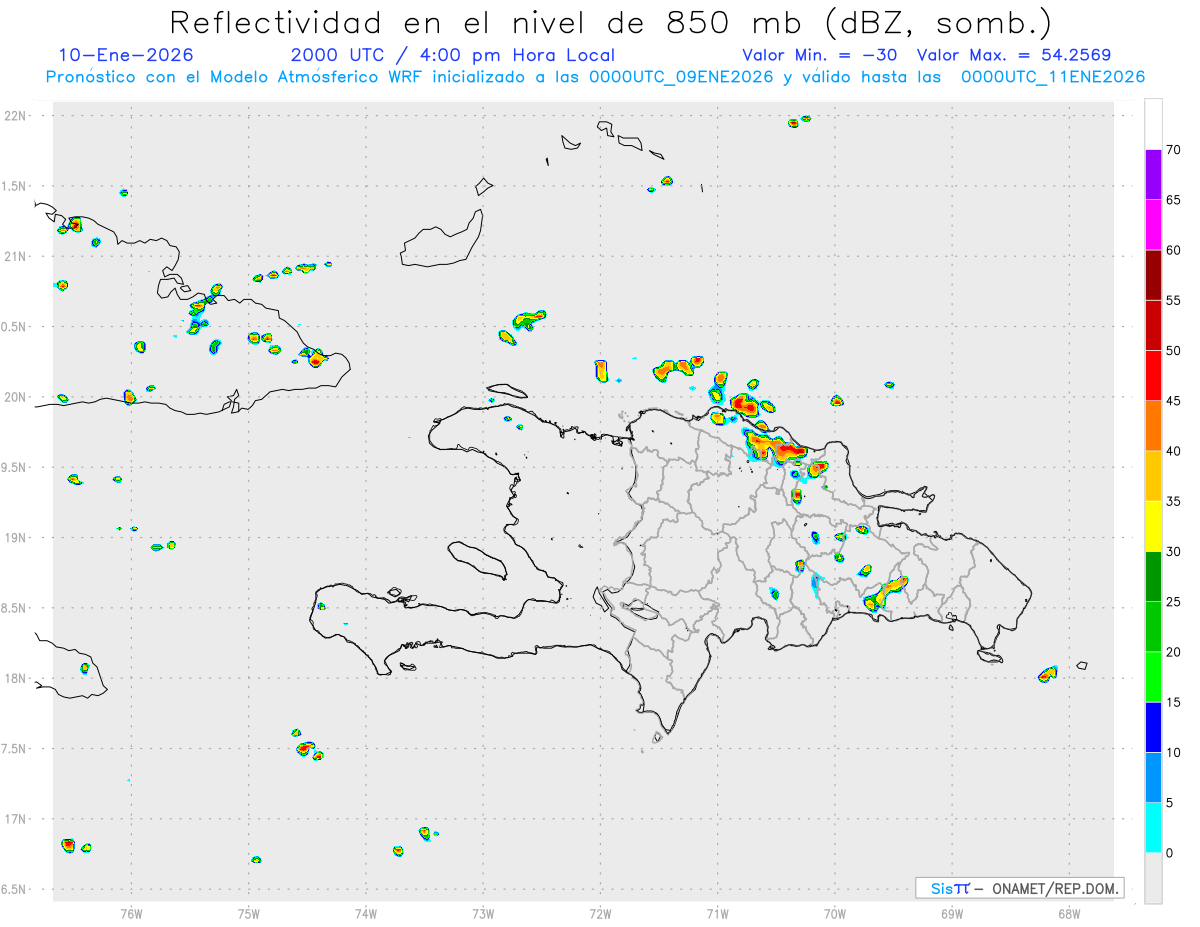Image resolution: width=1200 pixels, height=927 pixels.
Task: Click the '50' color bar scale label
Action: point(1173,351)
